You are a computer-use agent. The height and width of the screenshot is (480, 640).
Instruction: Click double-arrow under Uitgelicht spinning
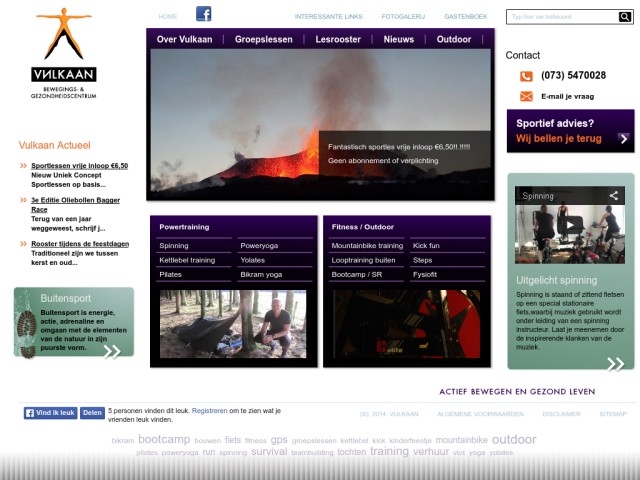[614, 363]
